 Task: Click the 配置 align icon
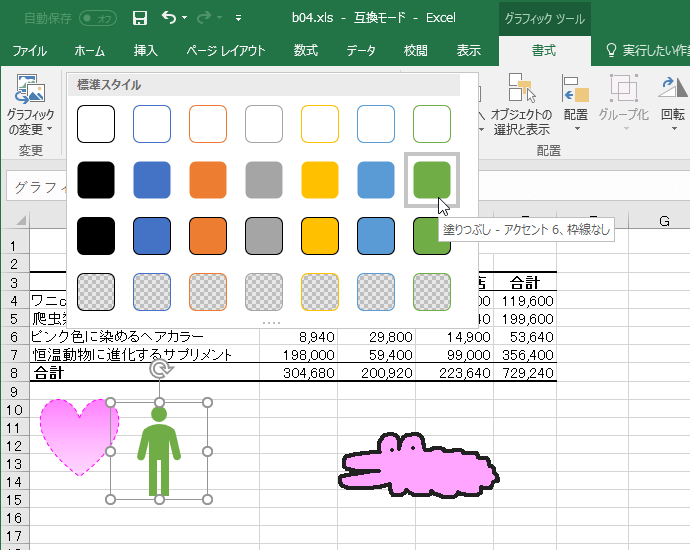[x=575, y=100]
